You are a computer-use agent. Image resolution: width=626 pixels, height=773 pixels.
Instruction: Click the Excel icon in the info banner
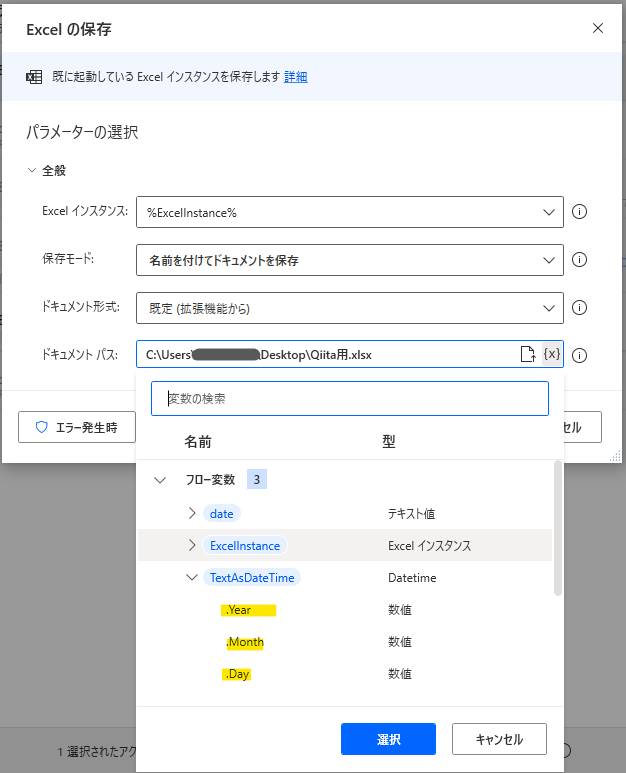[x=34, y=77]
